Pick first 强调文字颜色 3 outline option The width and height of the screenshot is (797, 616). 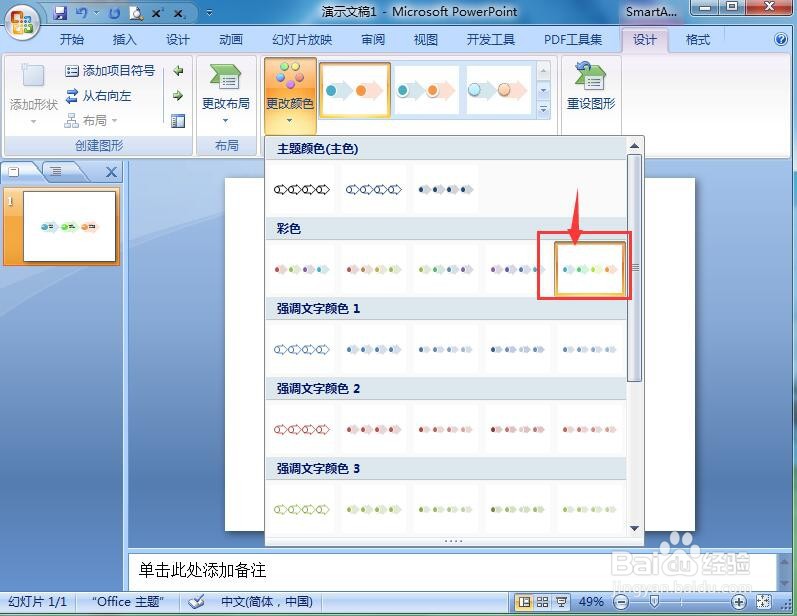coord(301,509)
